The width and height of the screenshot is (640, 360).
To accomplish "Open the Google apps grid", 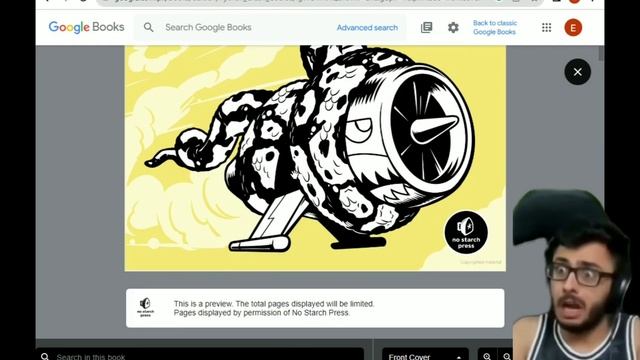I will (x=547, y=27).
